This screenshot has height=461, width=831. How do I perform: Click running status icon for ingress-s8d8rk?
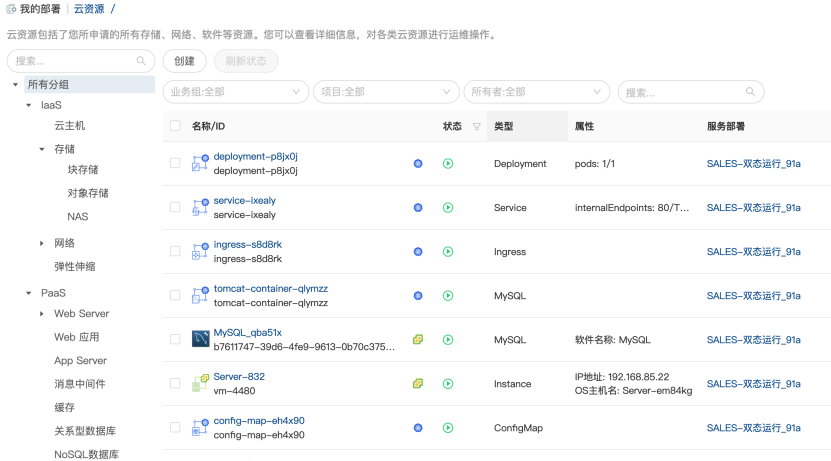pyautogui.click(x=448, y=252)
